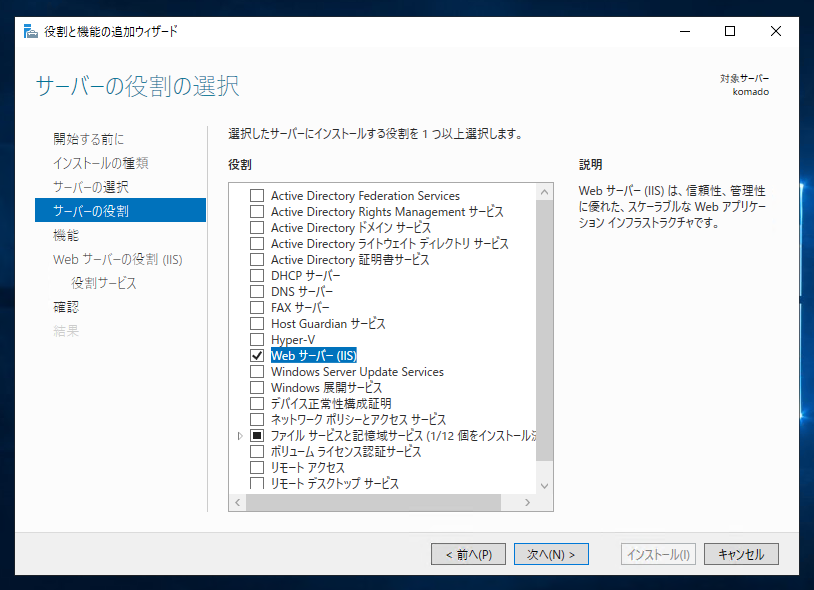Screen dimensions: 814x590
Task: Go to 機能 step in sidebar
Action: pos(66,235)
